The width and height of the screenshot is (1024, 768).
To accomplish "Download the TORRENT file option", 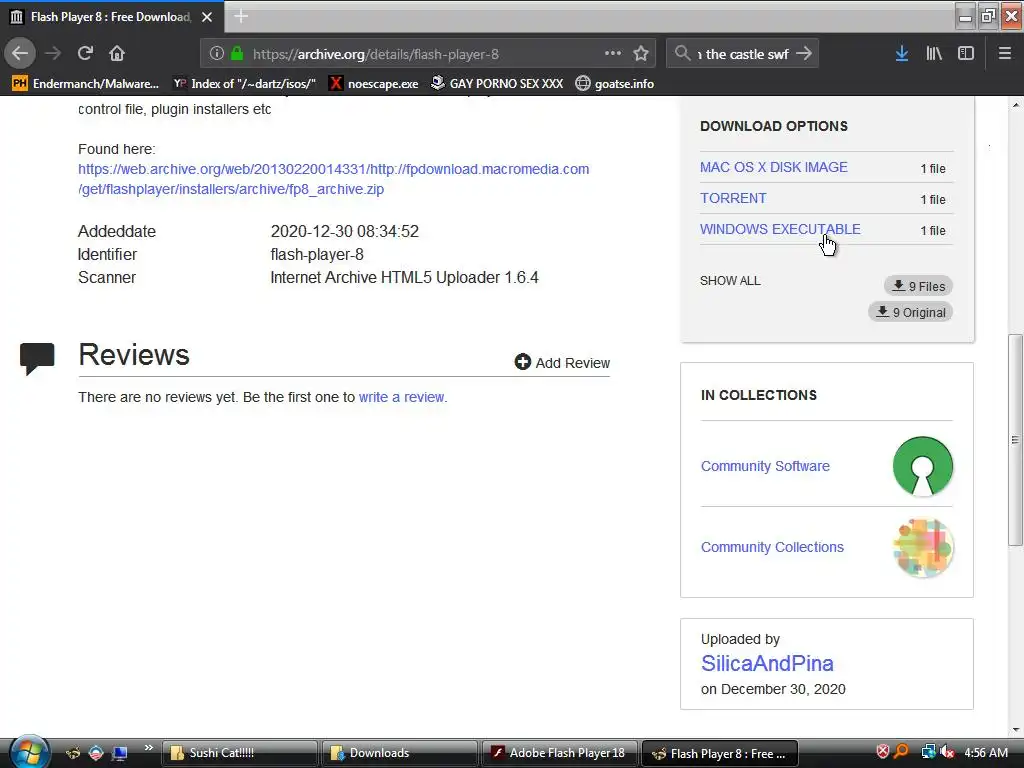I will pyautogui.click(x=733, y=198).
